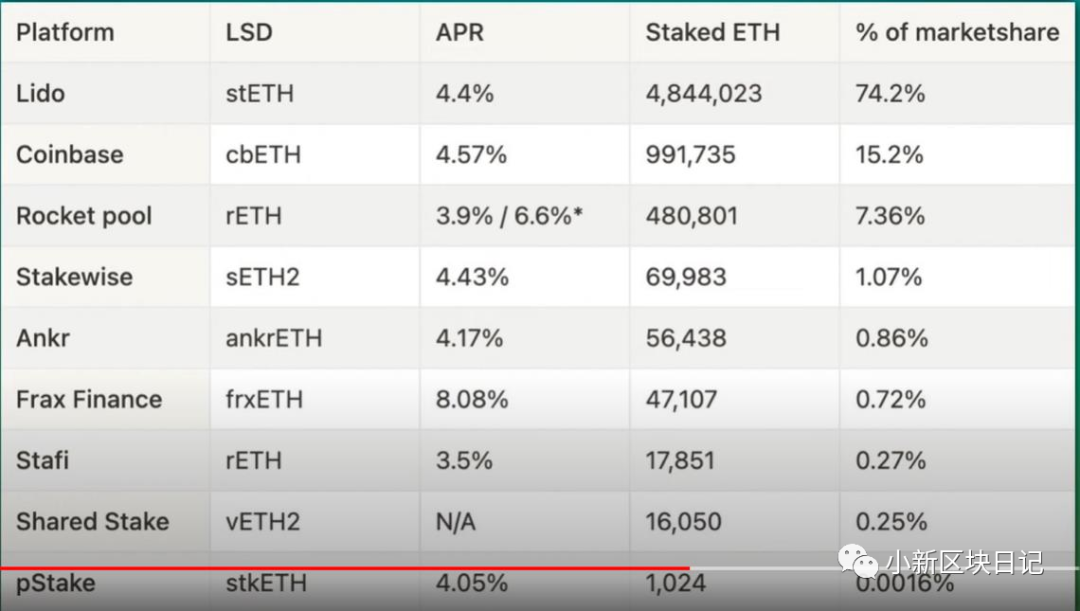Image resolution: width=1080 pixels, height=611 pixels.
Task: Click the Coinbase row name
Action: (x=70, y=154)
